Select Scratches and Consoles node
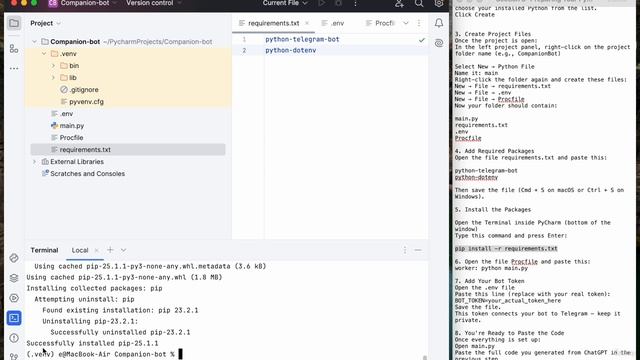 [83, 174]
